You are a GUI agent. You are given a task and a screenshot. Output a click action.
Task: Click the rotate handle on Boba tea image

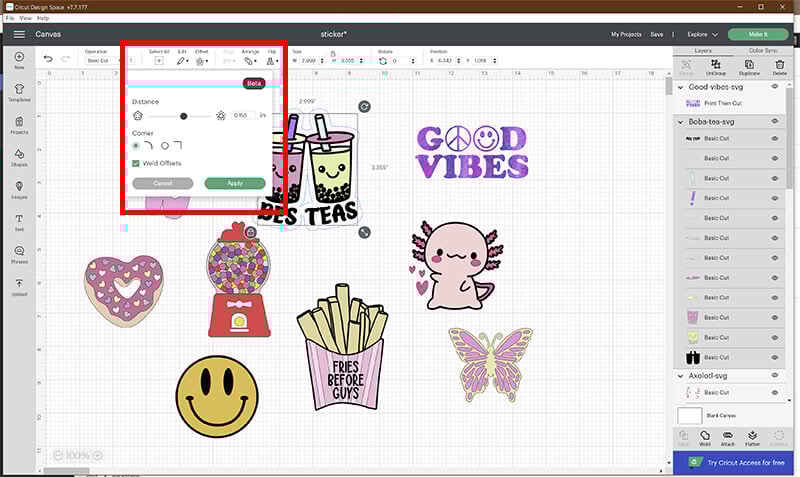point(364,106)
